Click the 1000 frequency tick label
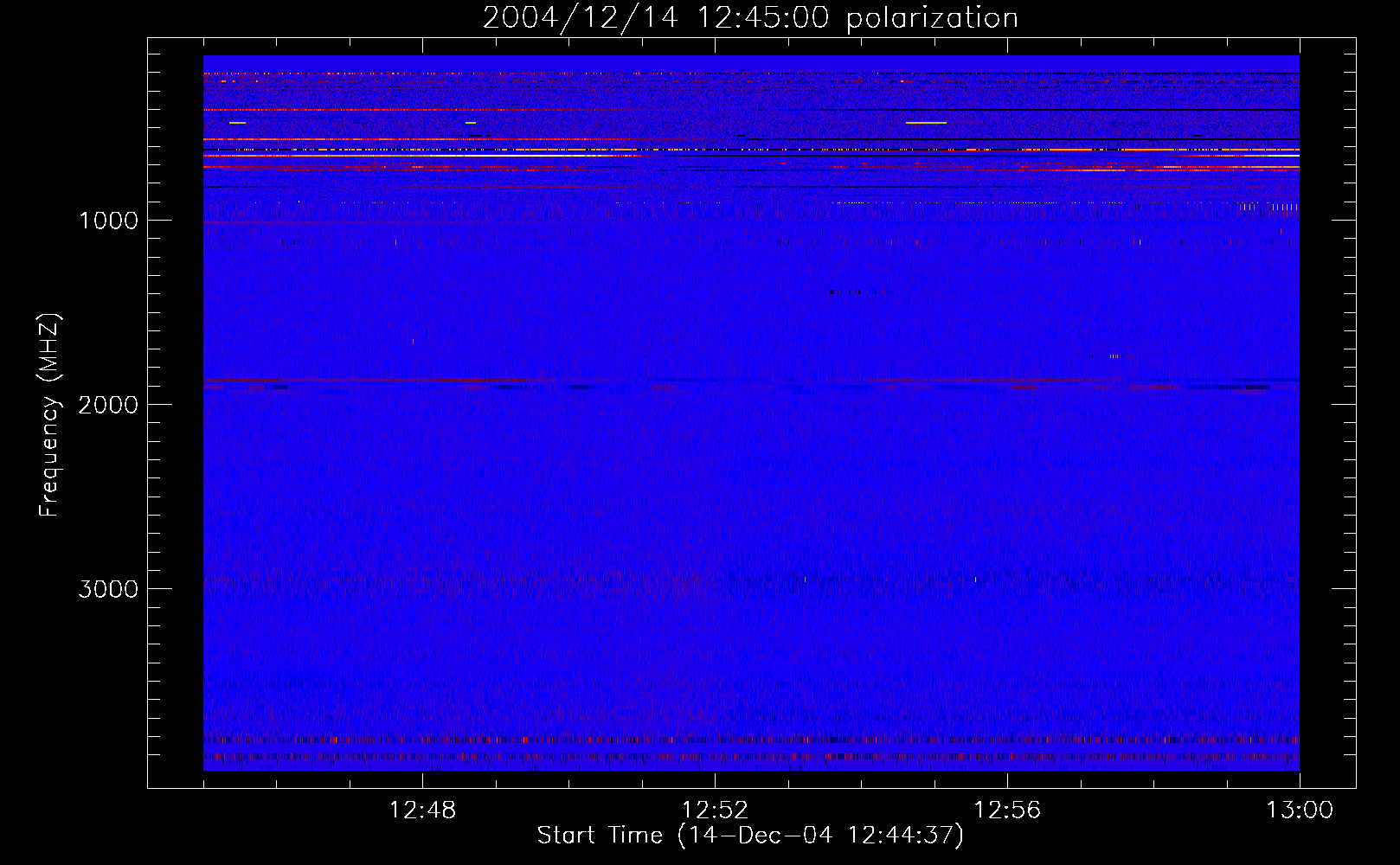 (x=108, y=221)
